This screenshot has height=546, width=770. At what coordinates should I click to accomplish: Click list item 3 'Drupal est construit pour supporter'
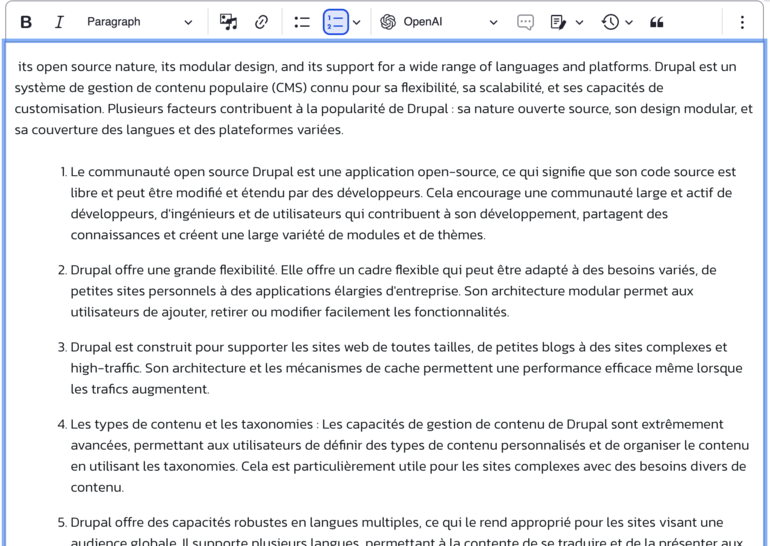coord(405,368)
